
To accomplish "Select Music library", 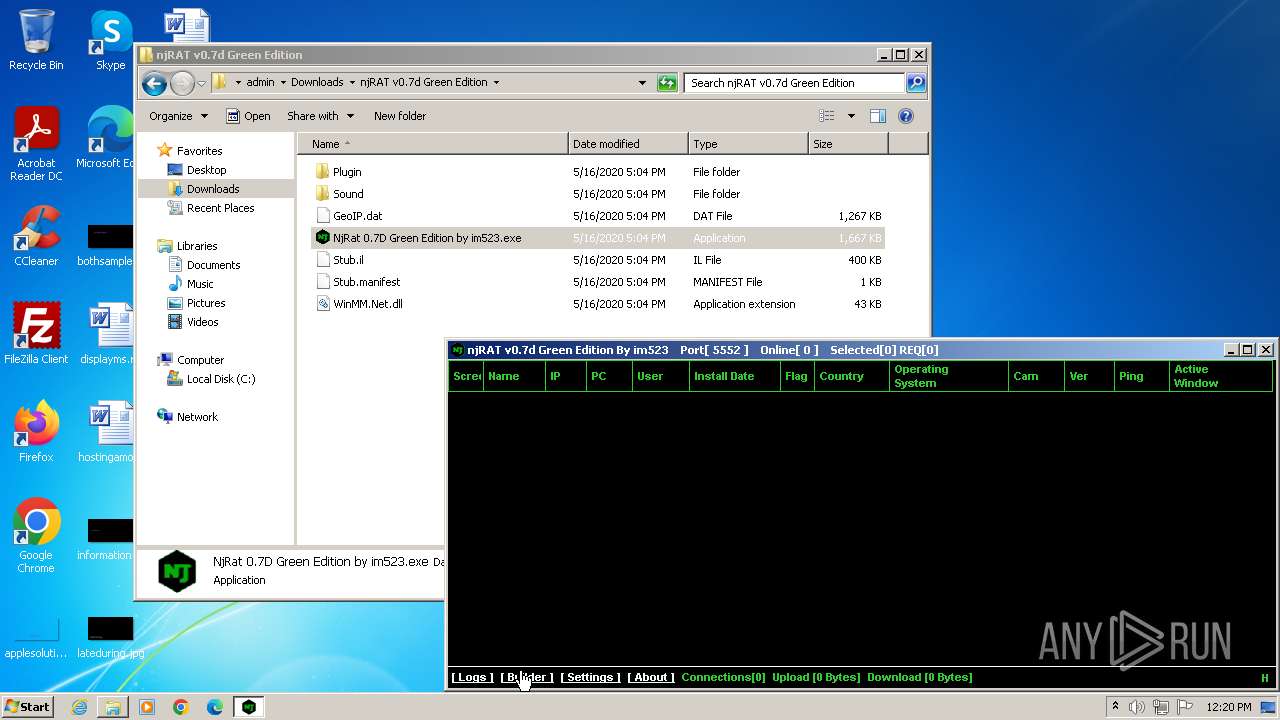I will tap(200, 284).
